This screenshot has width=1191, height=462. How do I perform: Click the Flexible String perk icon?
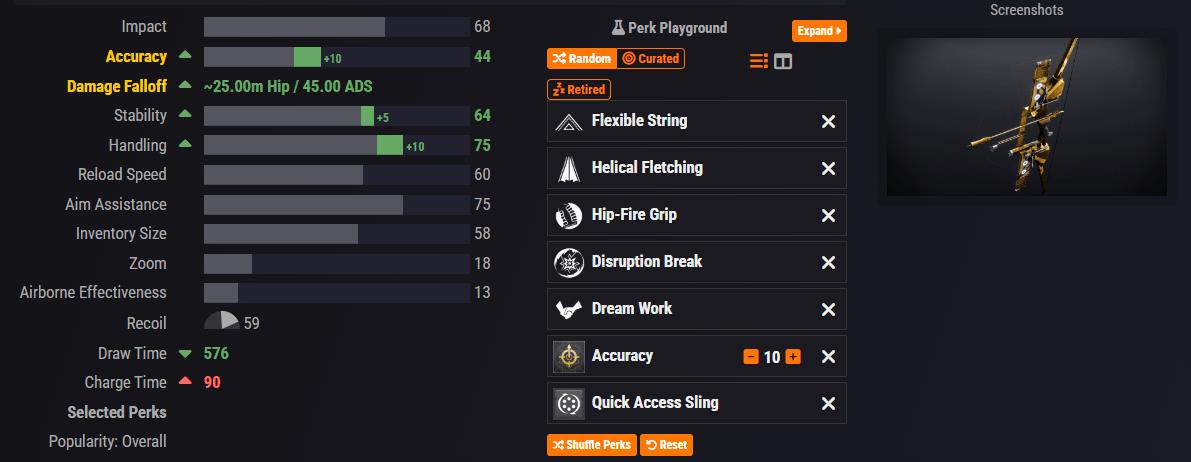click(x=569, y=121)
